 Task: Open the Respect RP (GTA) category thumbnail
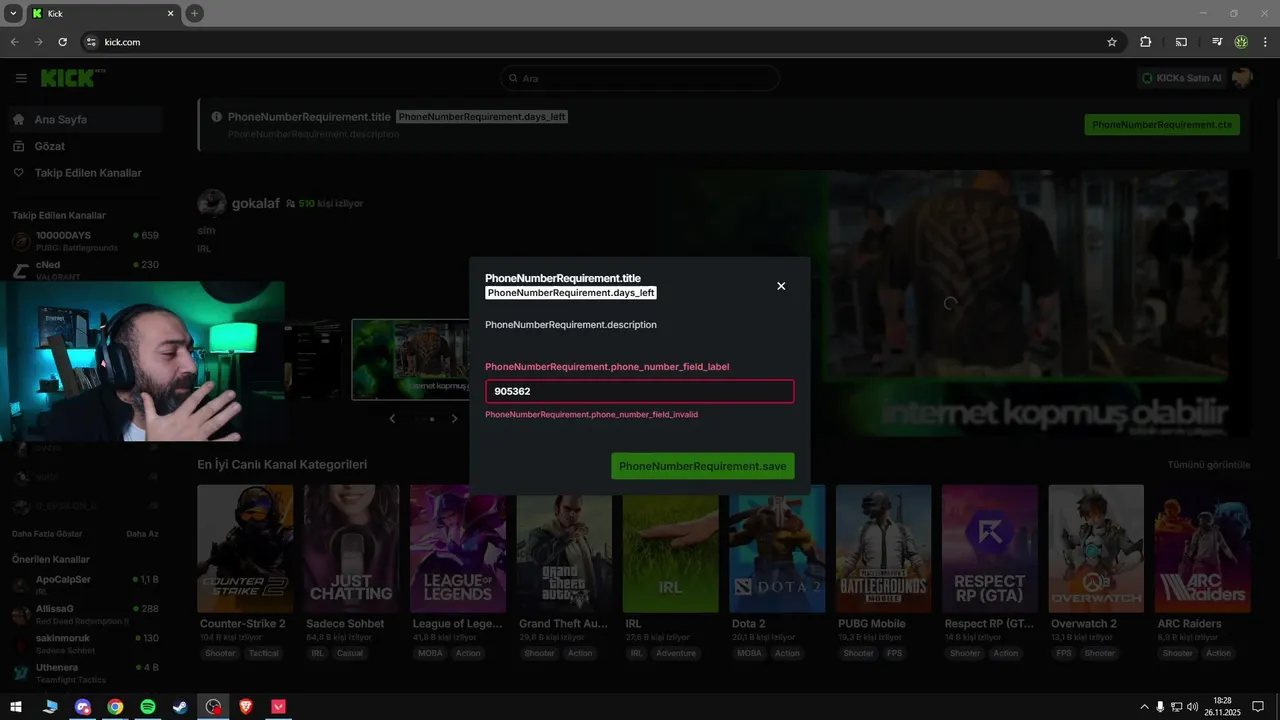pos(990,549)
